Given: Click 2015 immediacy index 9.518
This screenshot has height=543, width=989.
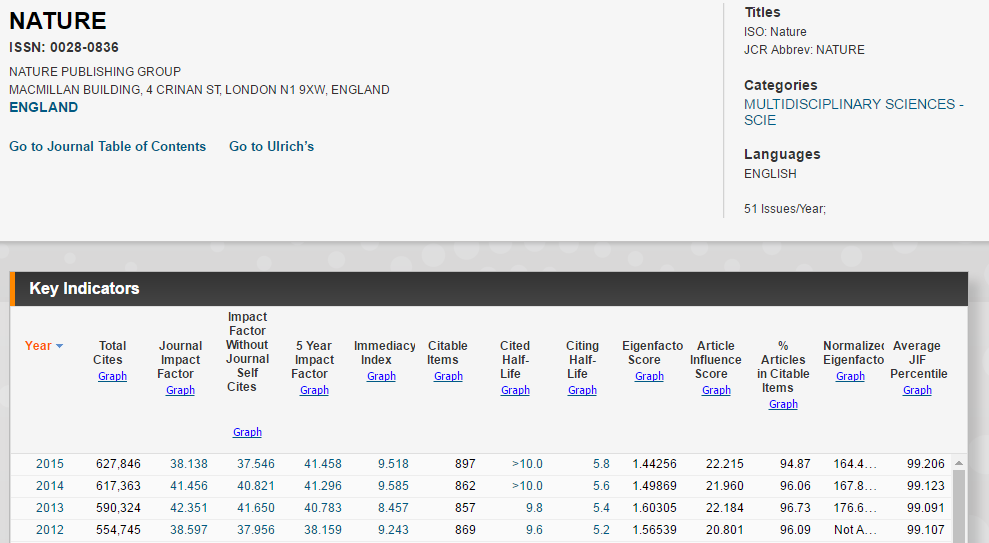Looking at the screenshot, I should click(x=394, y=464).
